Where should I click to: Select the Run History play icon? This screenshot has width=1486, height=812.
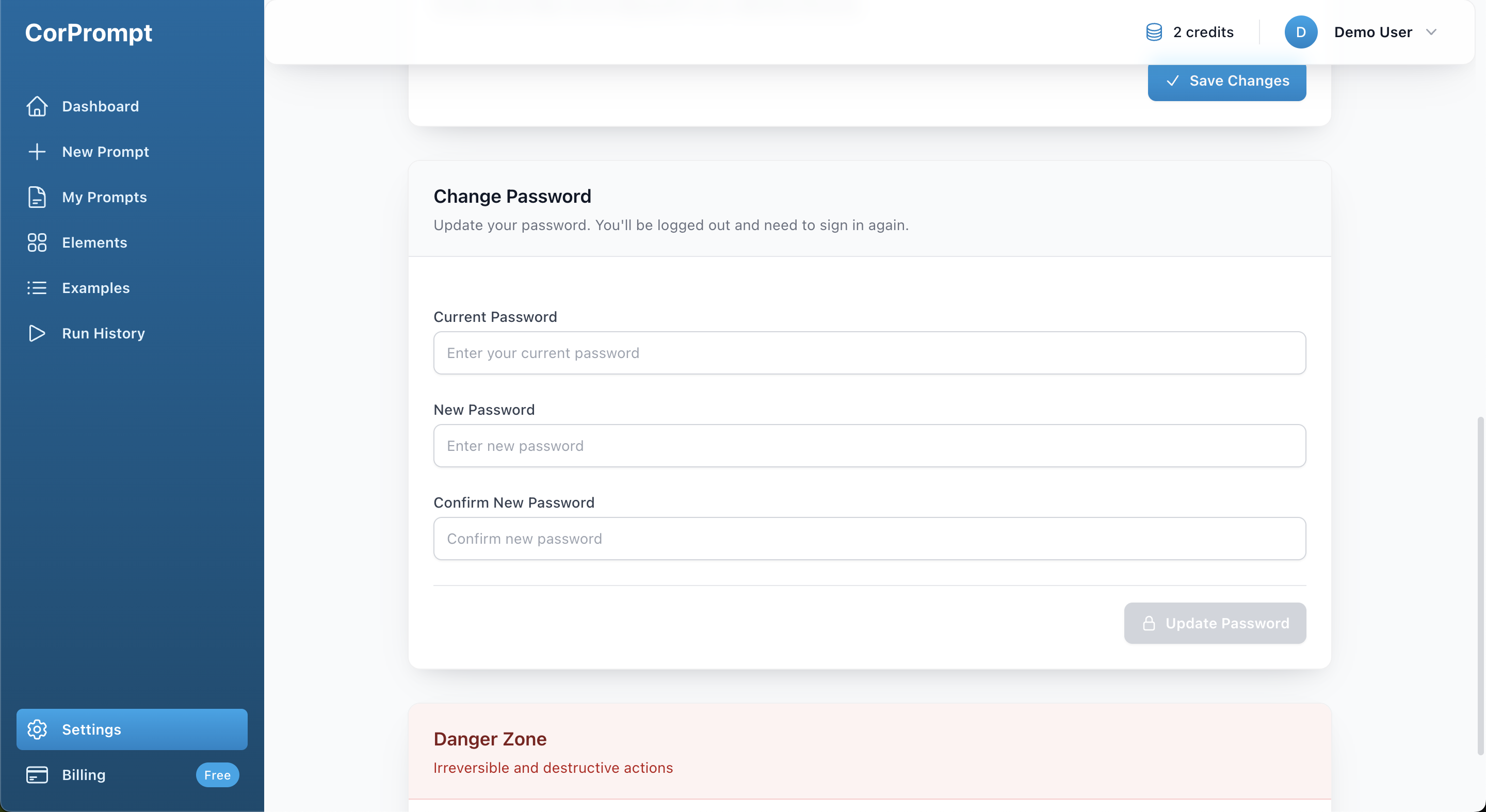[x=37, y=333]
